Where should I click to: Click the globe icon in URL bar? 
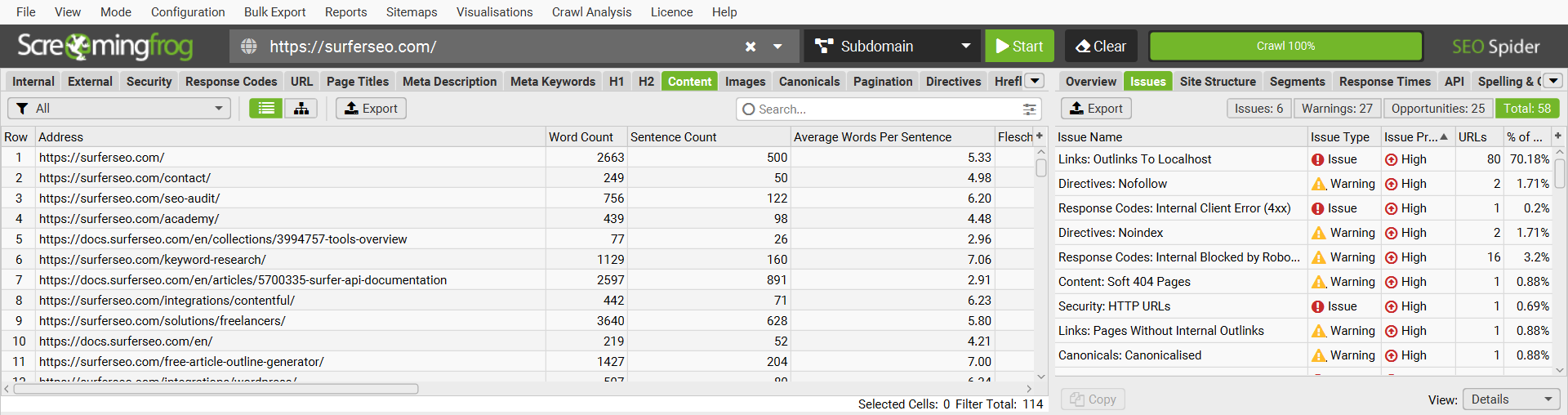pos(249,47)
